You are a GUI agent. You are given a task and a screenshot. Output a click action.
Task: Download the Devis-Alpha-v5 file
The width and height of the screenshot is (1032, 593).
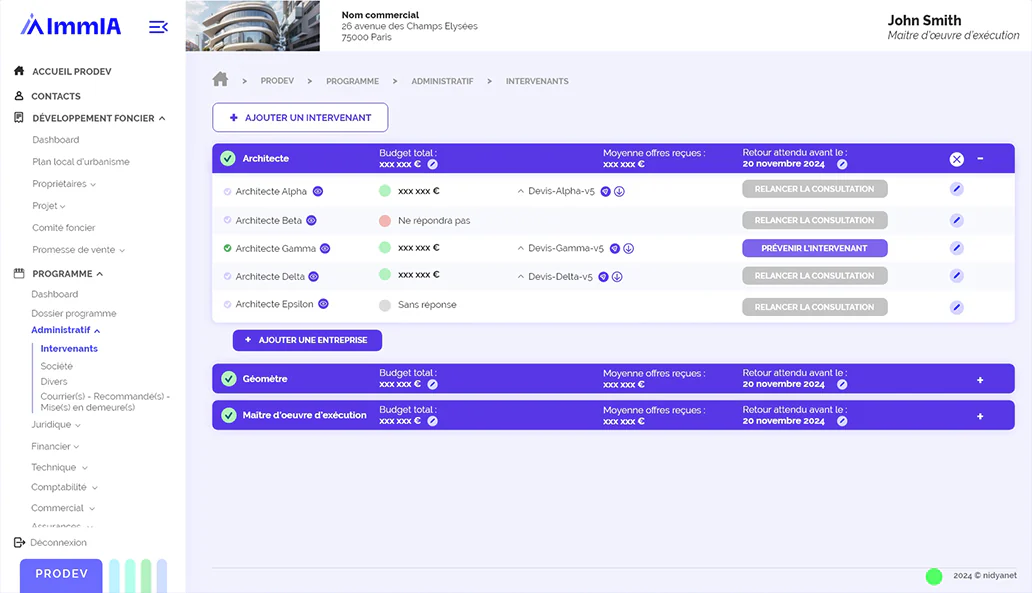pyautogui.click(x=619, y=192)
